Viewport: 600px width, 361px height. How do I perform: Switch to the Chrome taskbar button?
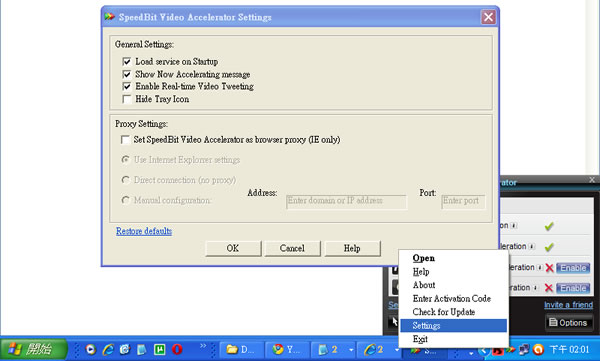point(287,350)
